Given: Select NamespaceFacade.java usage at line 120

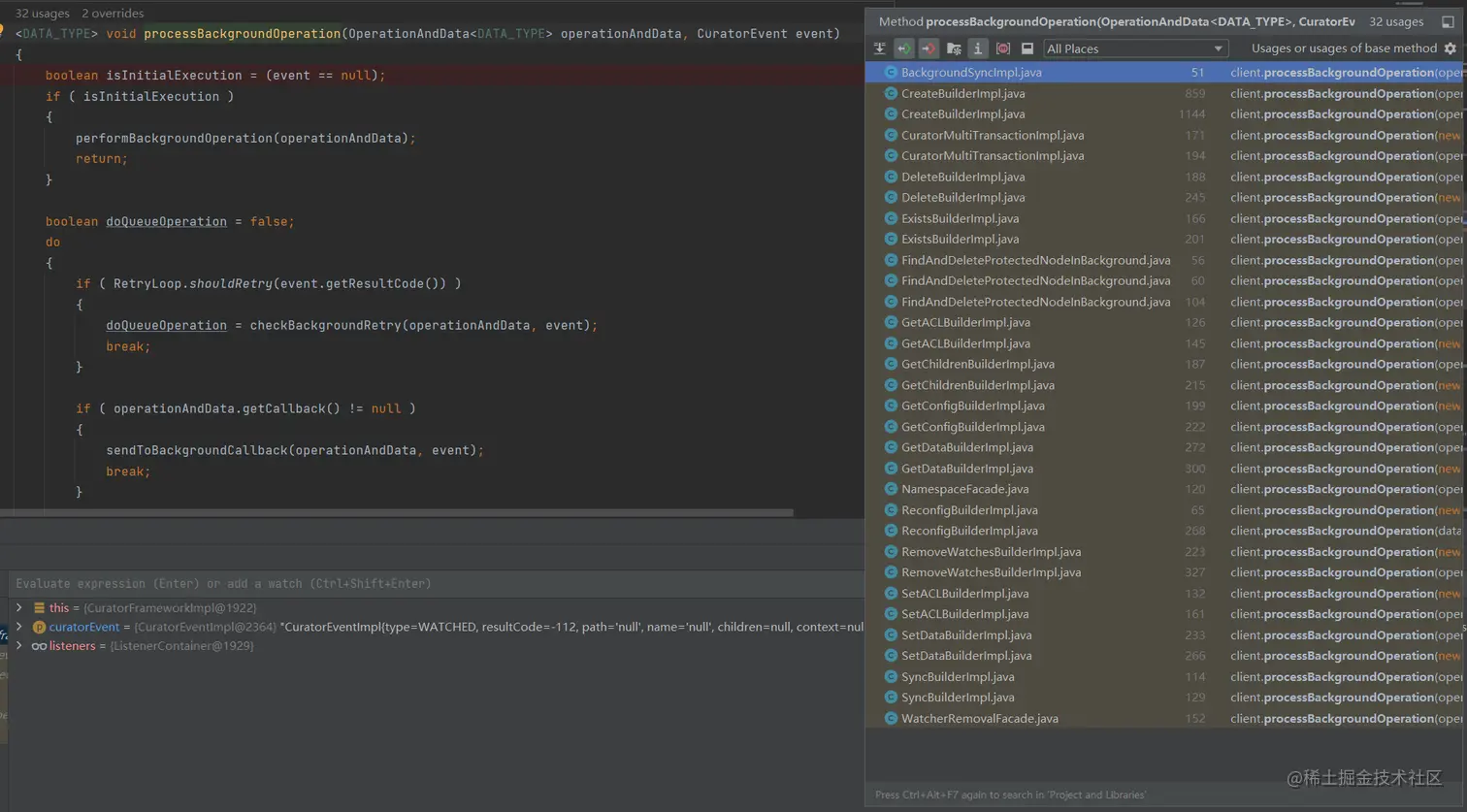Looking at the screenshot, I should pos(1165,490).
